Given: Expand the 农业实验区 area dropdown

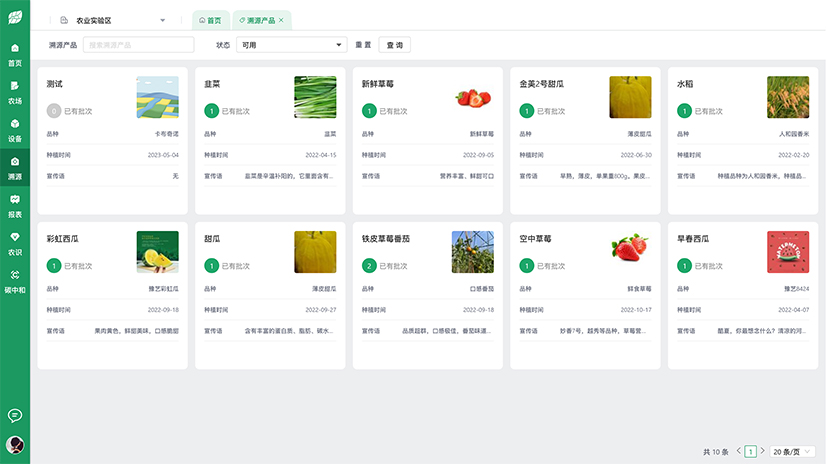Looking at the screenshot, I should pyautogui.click(x=113, y=20).
